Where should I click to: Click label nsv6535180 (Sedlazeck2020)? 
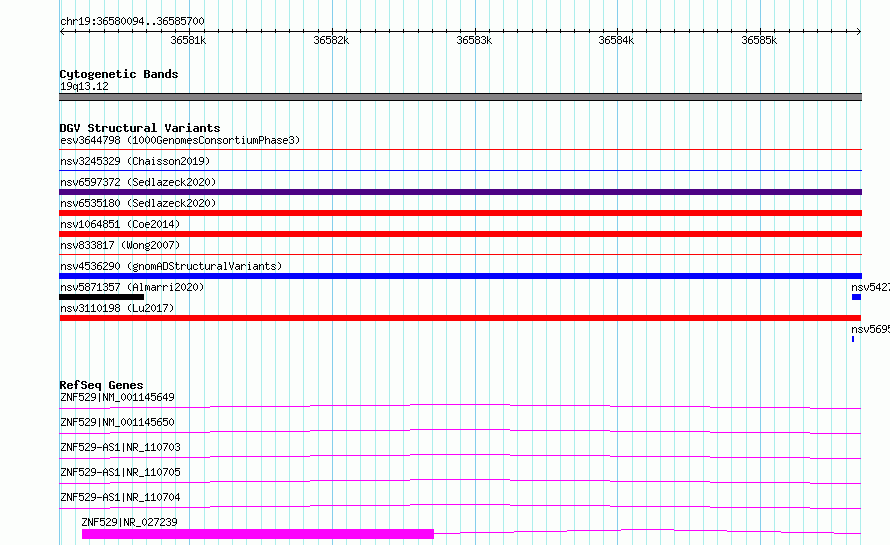pos(138,203)
